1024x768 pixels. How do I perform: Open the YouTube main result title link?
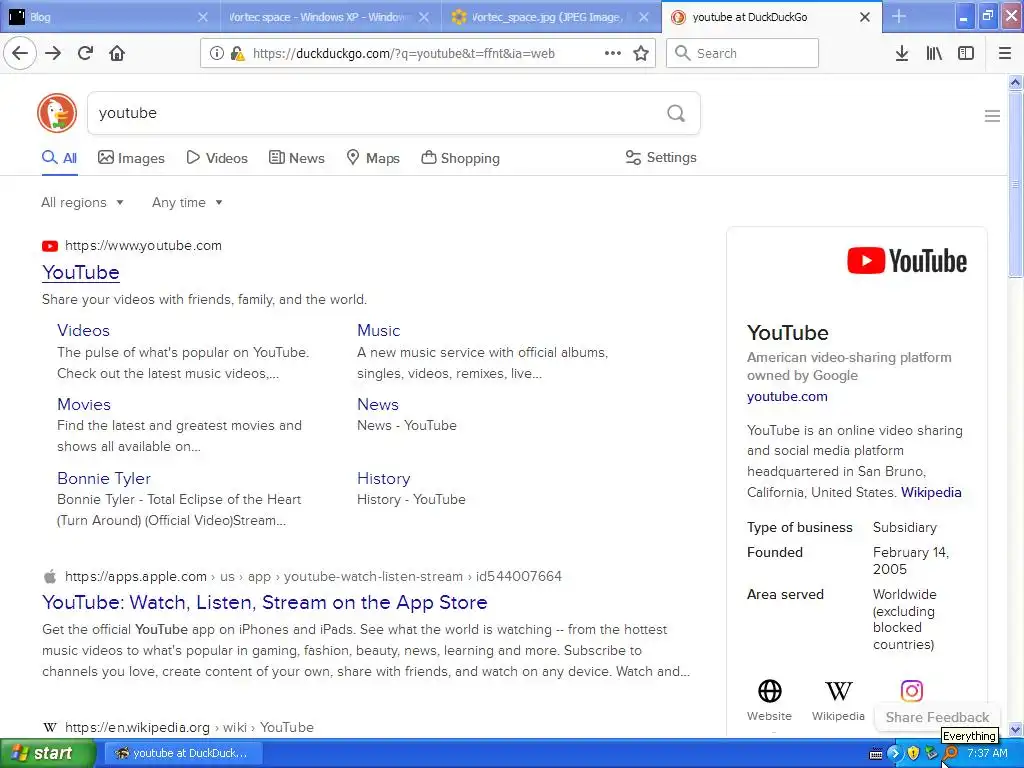81,272
